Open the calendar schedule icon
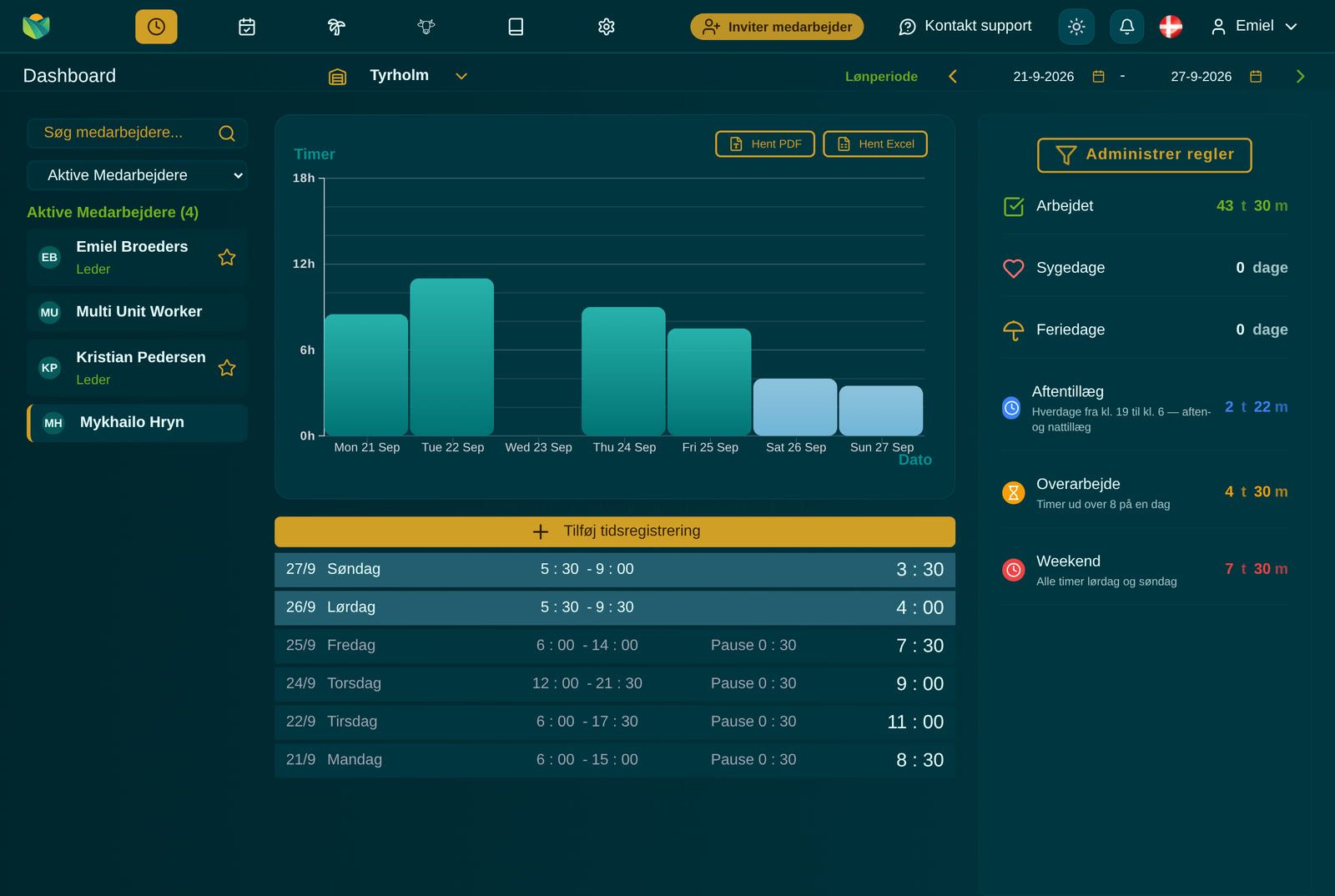1335x896 pixels. (x=247, y=27)
